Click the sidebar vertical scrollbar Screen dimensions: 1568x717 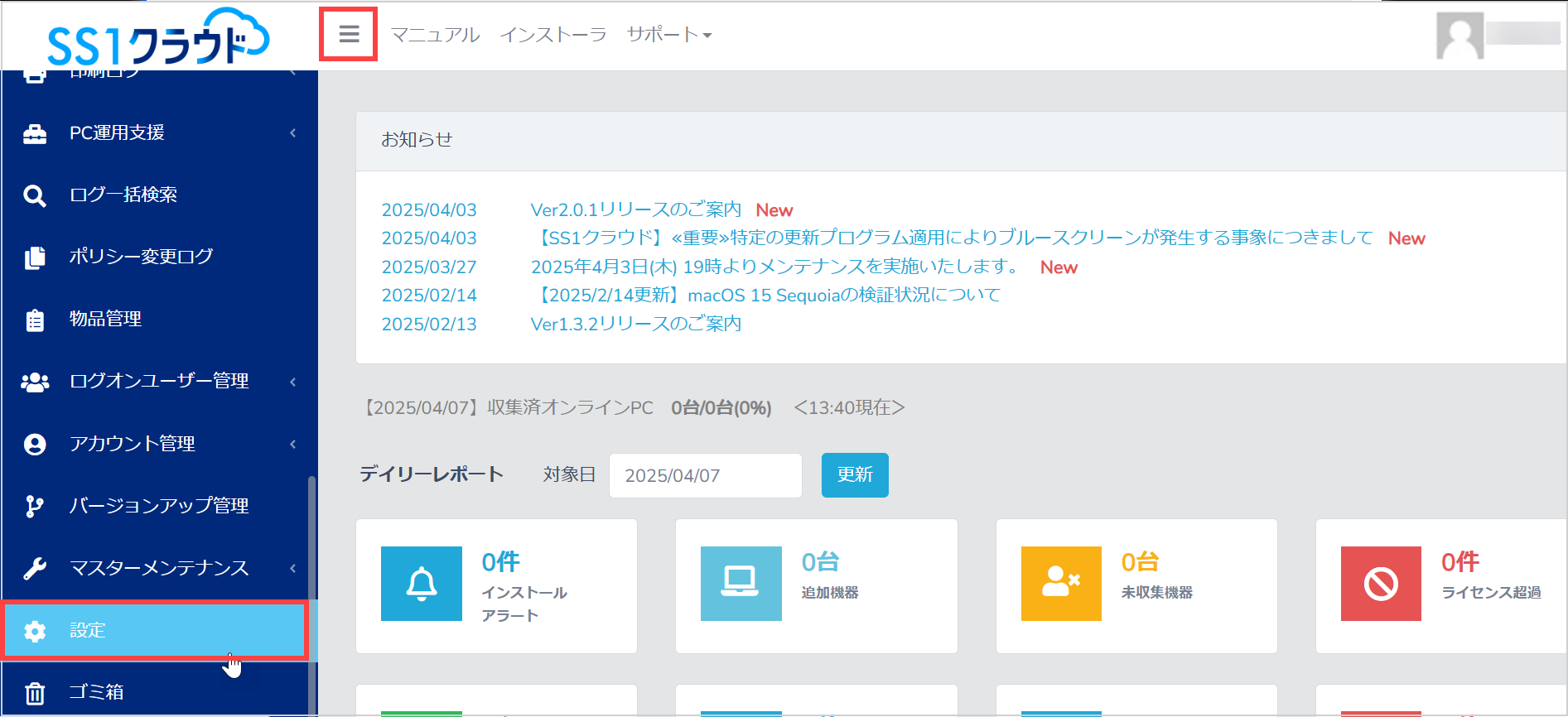311,594
